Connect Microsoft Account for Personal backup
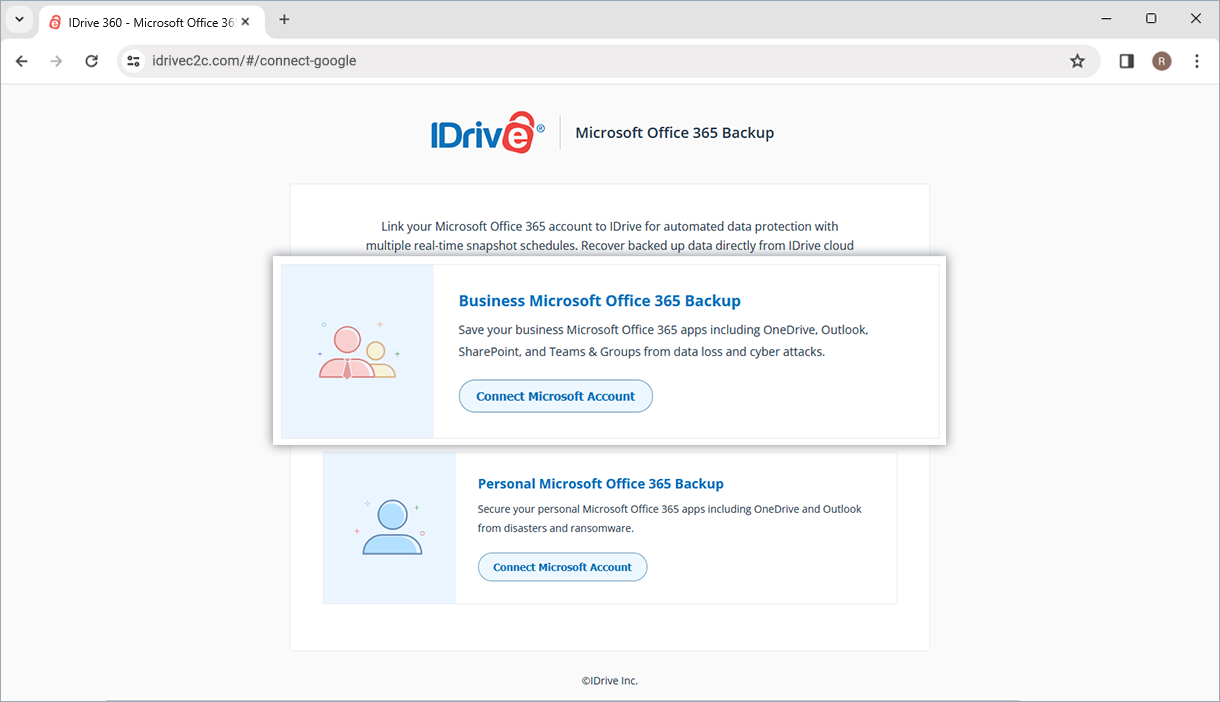 [562, 567]
